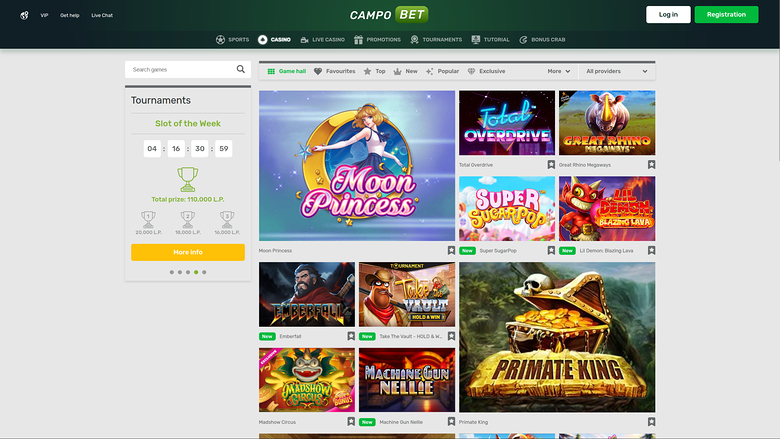Click the Live Casino camera icon

tap(304, 40)
